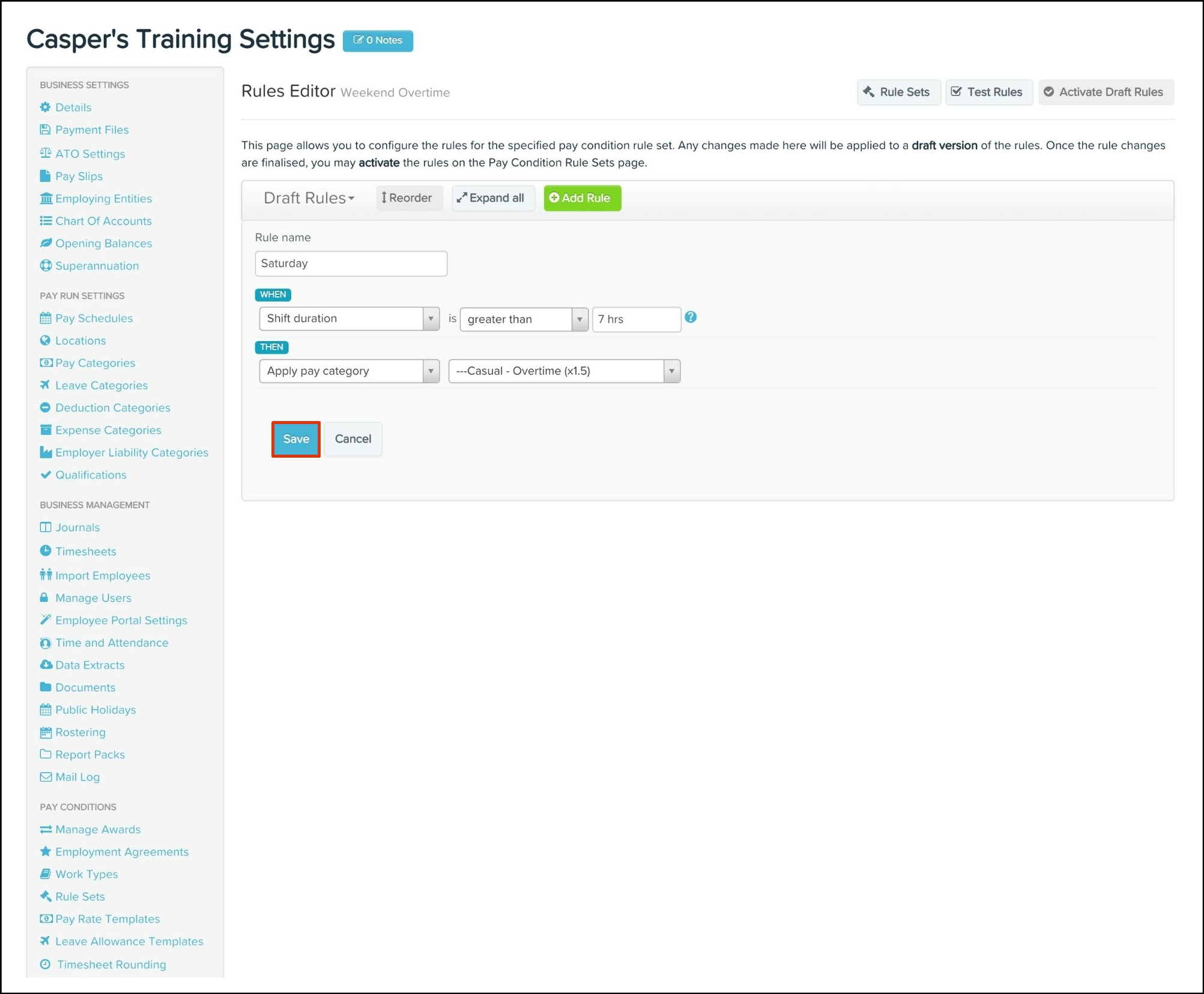Click the Details gear icon
The image size is (1204, 994).
46,107
